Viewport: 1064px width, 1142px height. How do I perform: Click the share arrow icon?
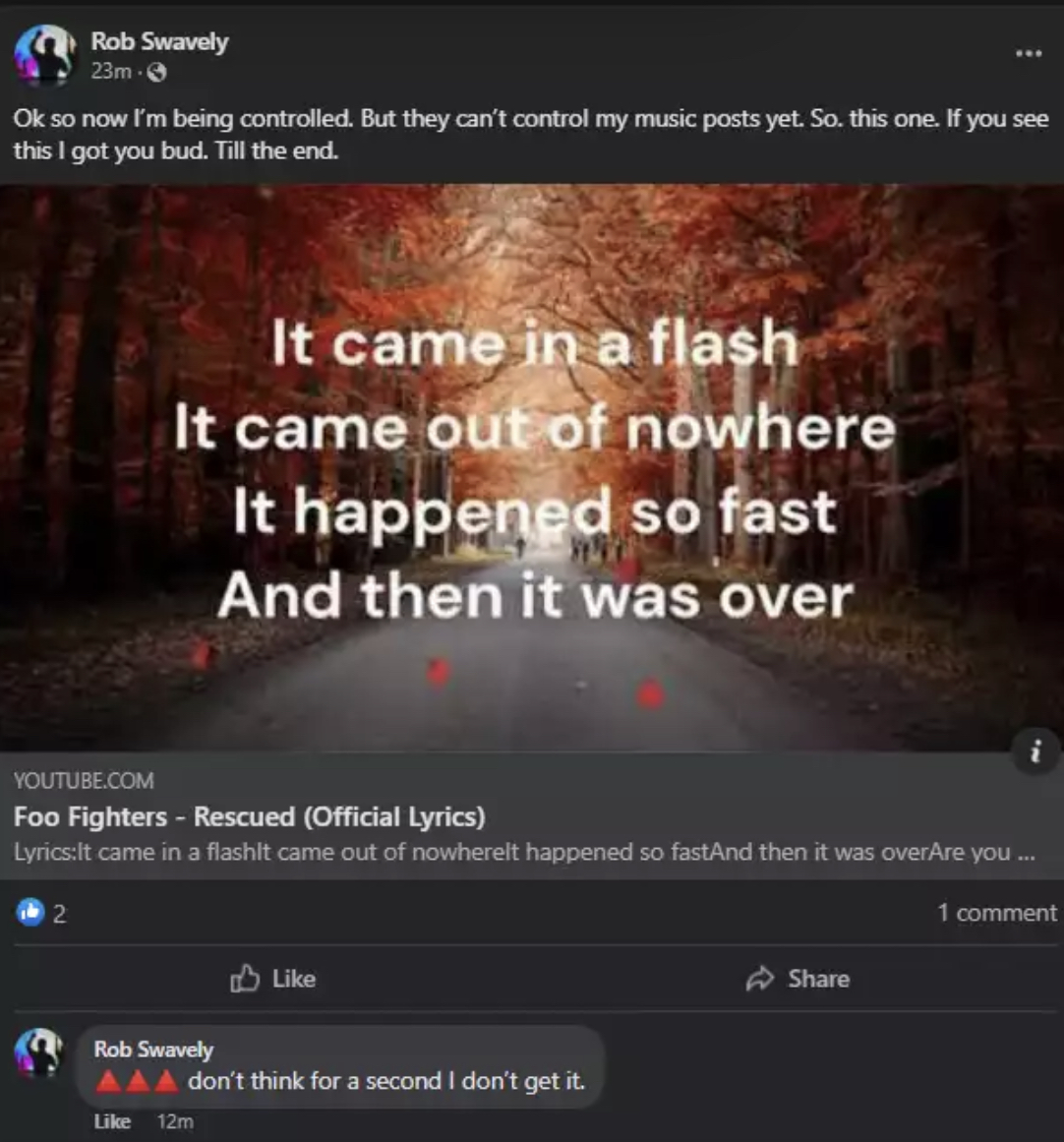coord(759,979)
